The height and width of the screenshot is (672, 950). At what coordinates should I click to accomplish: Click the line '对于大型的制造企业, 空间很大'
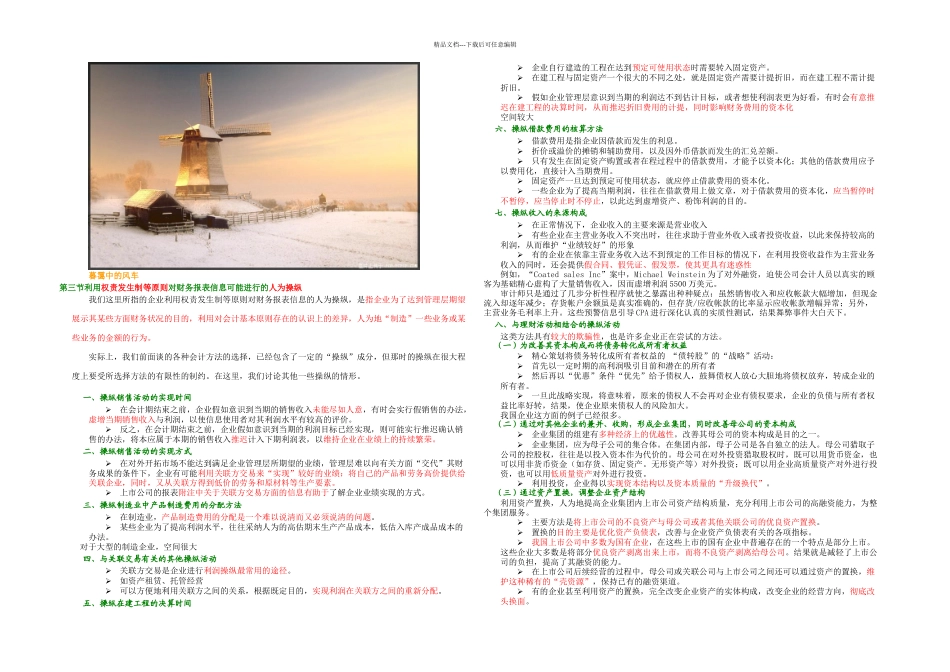click(x=138, y=547)
